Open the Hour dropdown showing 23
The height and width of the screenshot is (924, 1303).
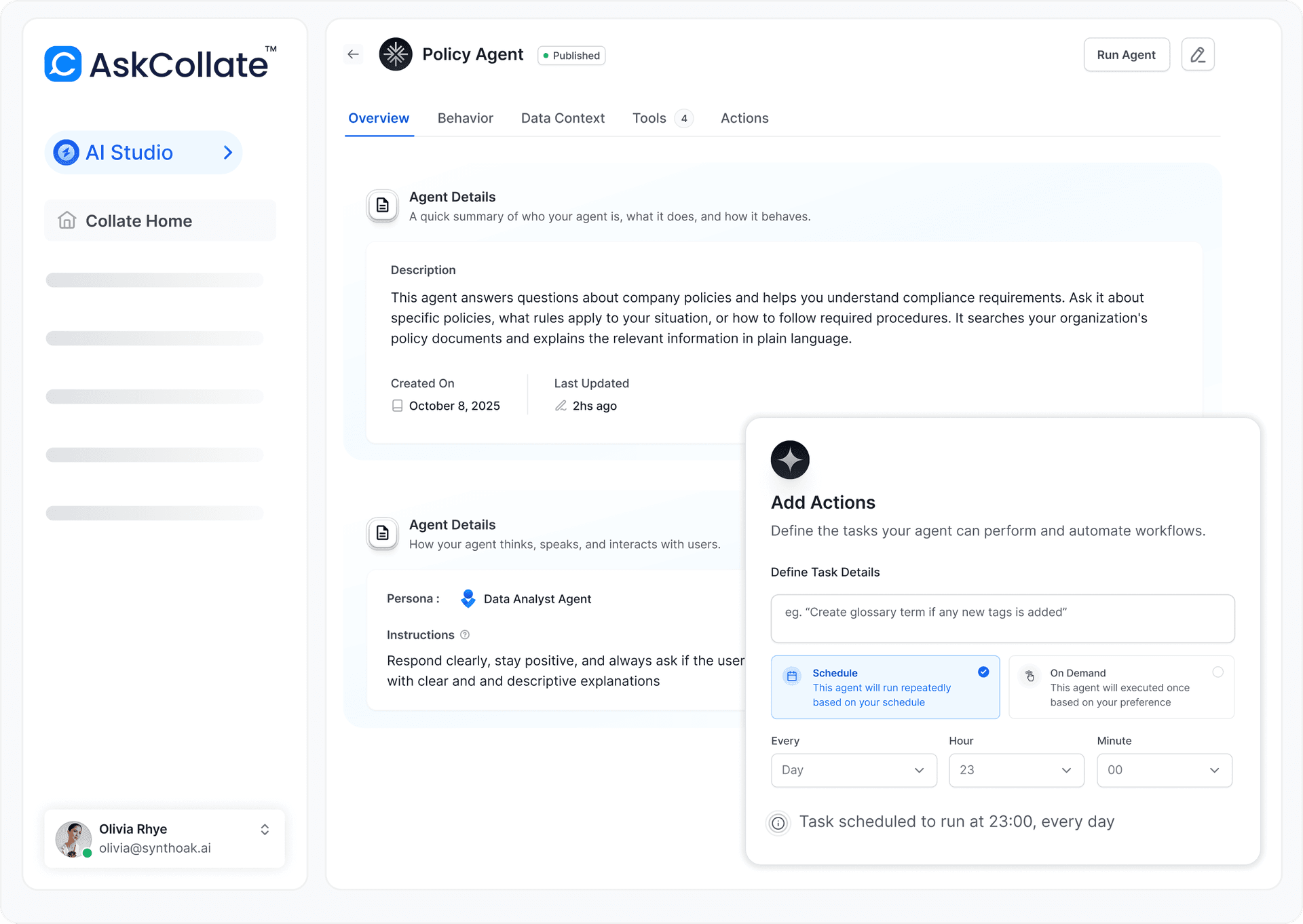1015,770
